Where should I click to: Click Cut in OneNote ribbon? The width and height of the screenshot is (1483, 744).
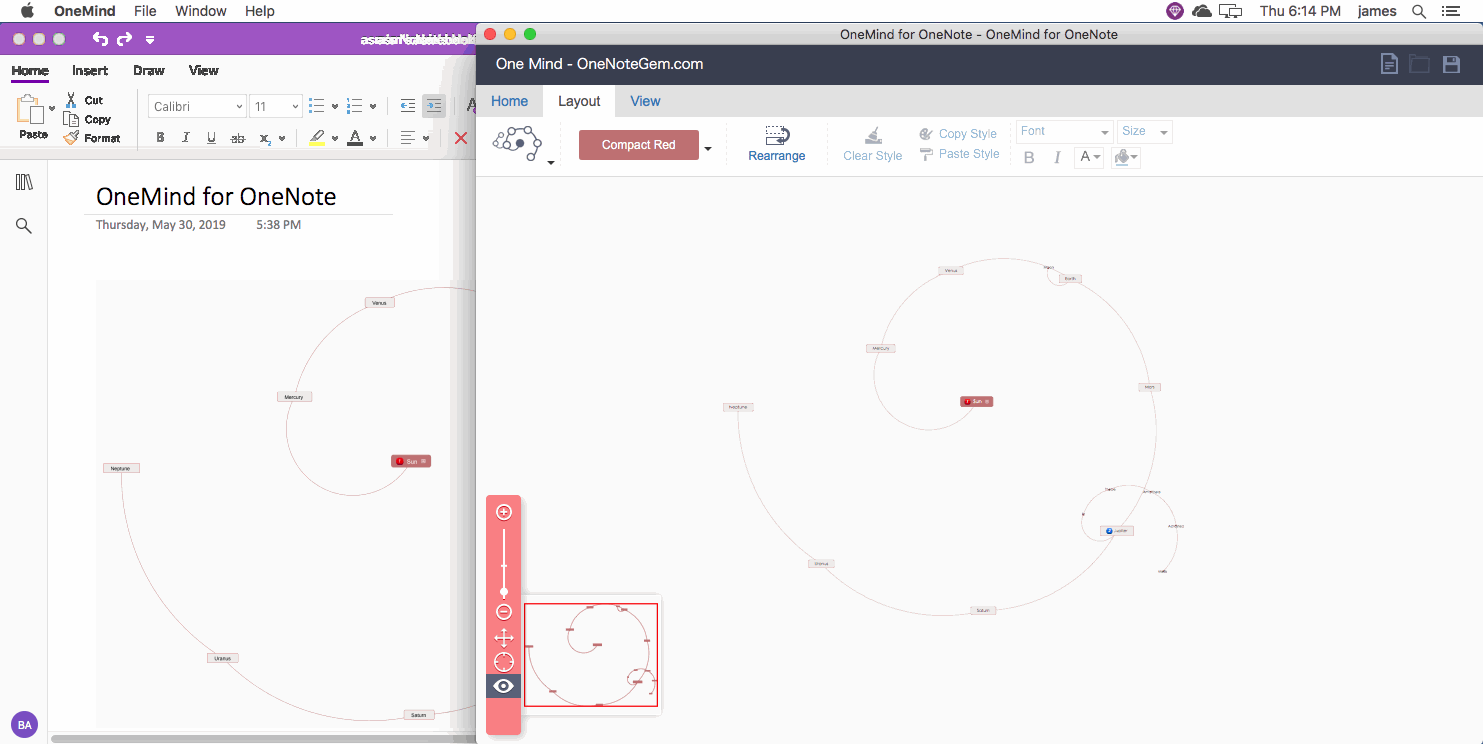click(x=84, y=100)
